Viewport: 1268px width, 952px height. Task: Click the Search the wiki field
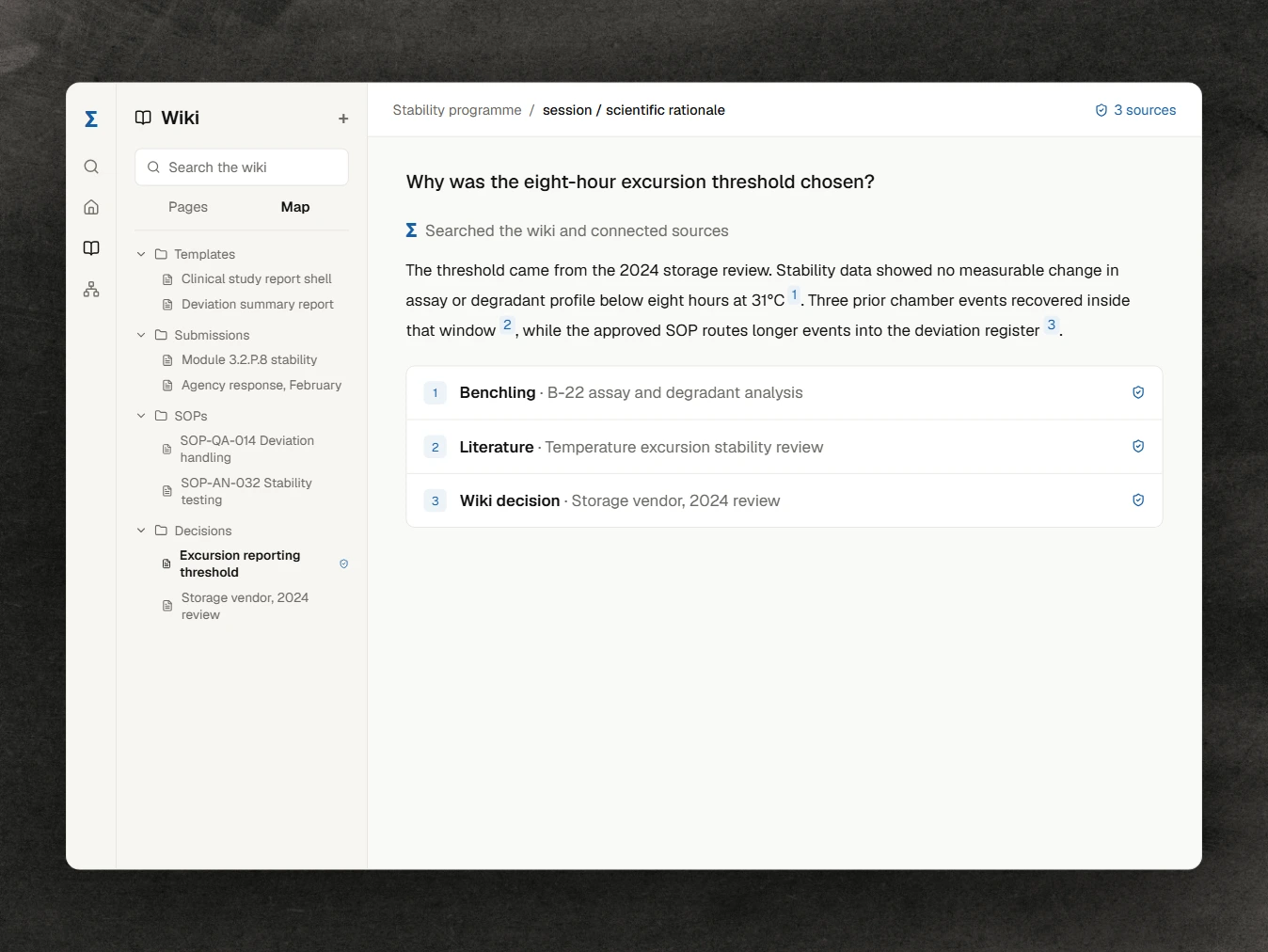click(x=242, y=167)
